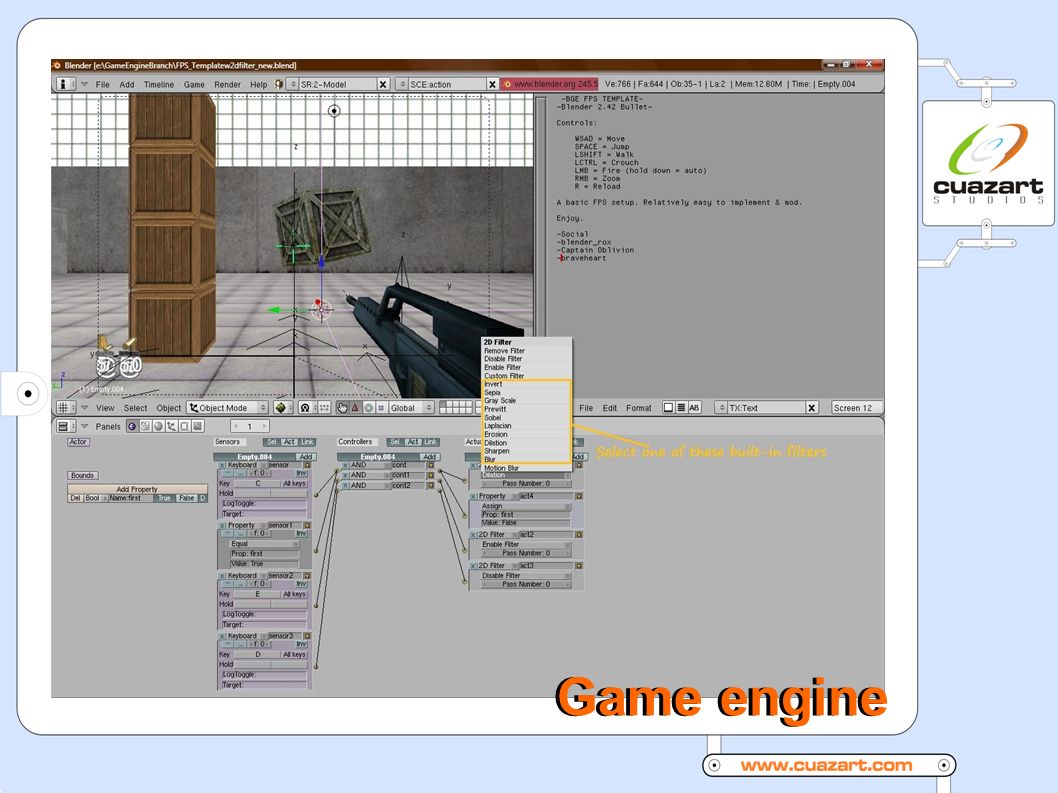Click the www.cuazart.com link
Image resolution: width=1058 pixels, height=793 pixels.
(827, 765)
